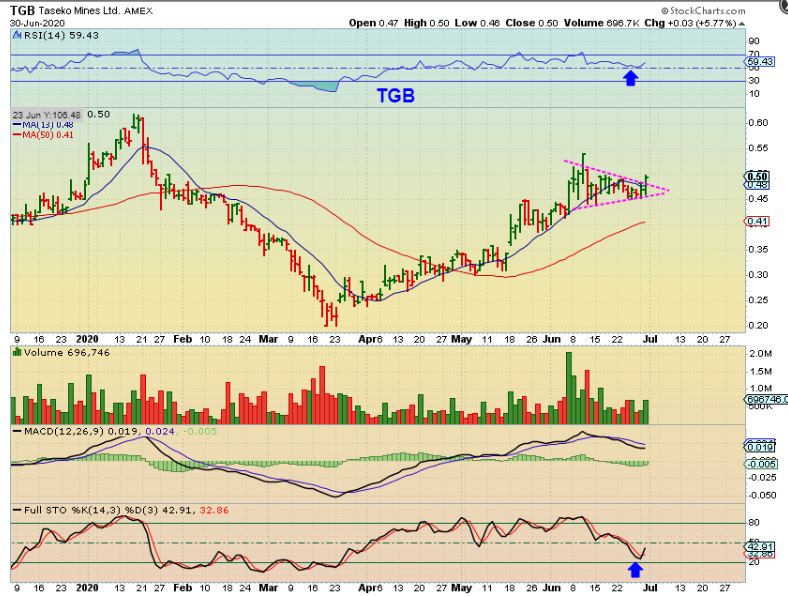Click the 0.25 price axis label
788x596 pixels.
(x=758, y=300)
